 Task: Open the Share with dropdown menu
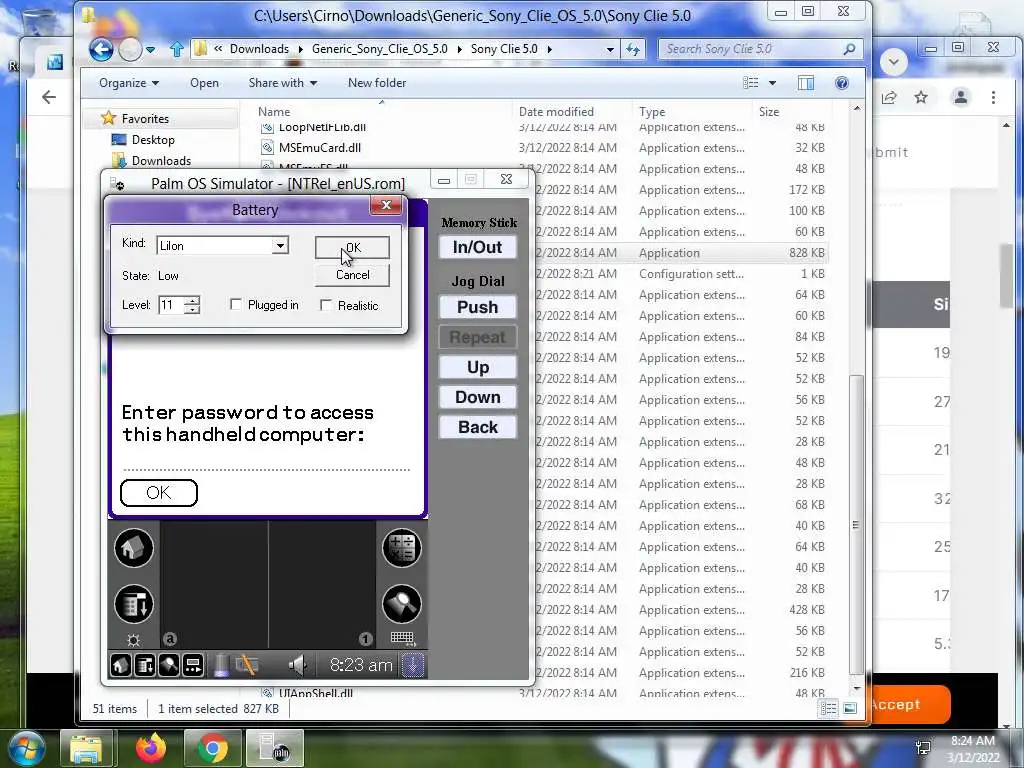(283, 83)
